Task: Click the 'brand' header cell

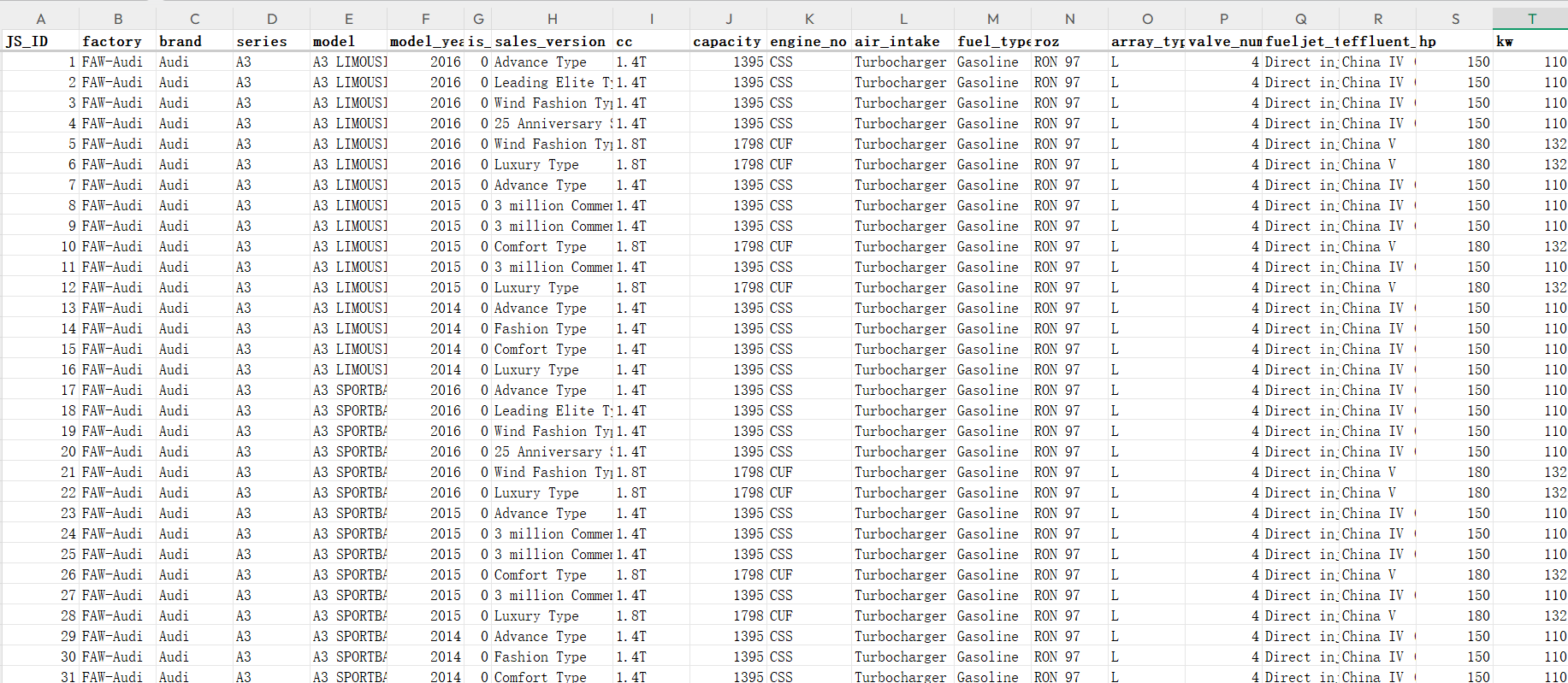Action: (x=194, y=41)
